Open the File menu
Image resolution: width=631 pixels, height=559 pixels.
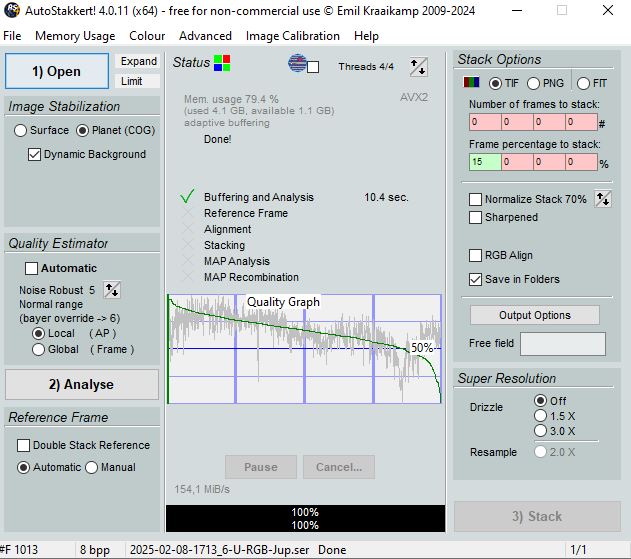(x=12, y=36)
